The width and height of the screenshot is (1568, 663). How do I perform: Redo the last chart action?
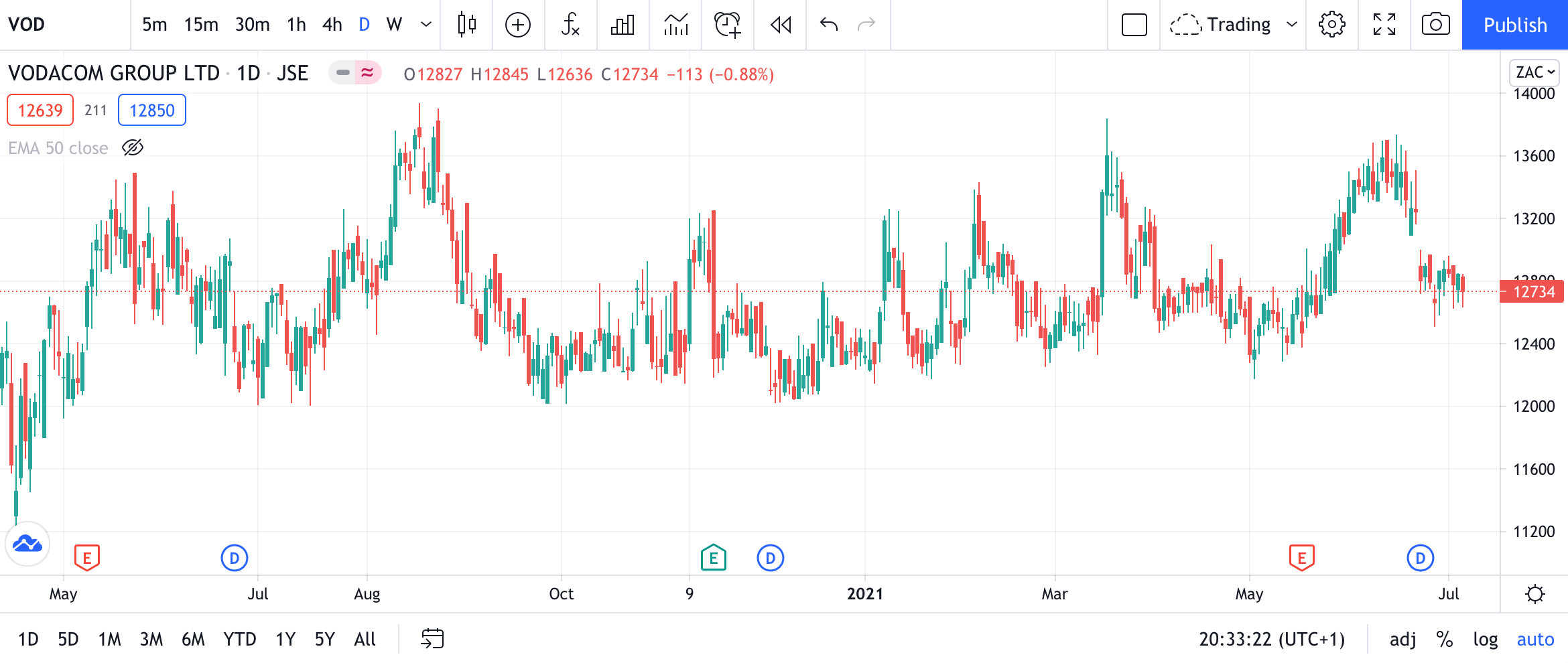[866, 25]
